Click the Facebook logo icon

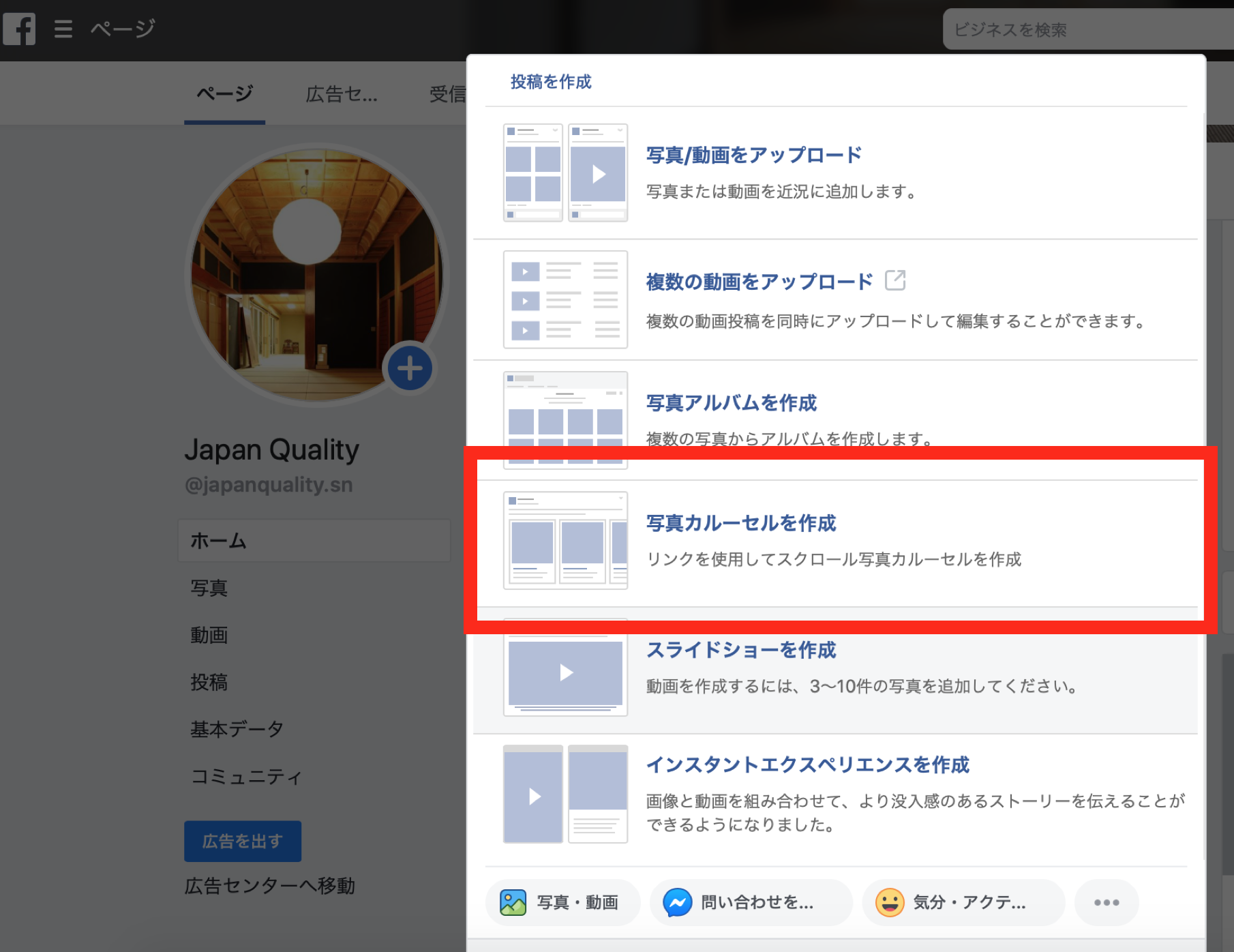coord(19,29)
